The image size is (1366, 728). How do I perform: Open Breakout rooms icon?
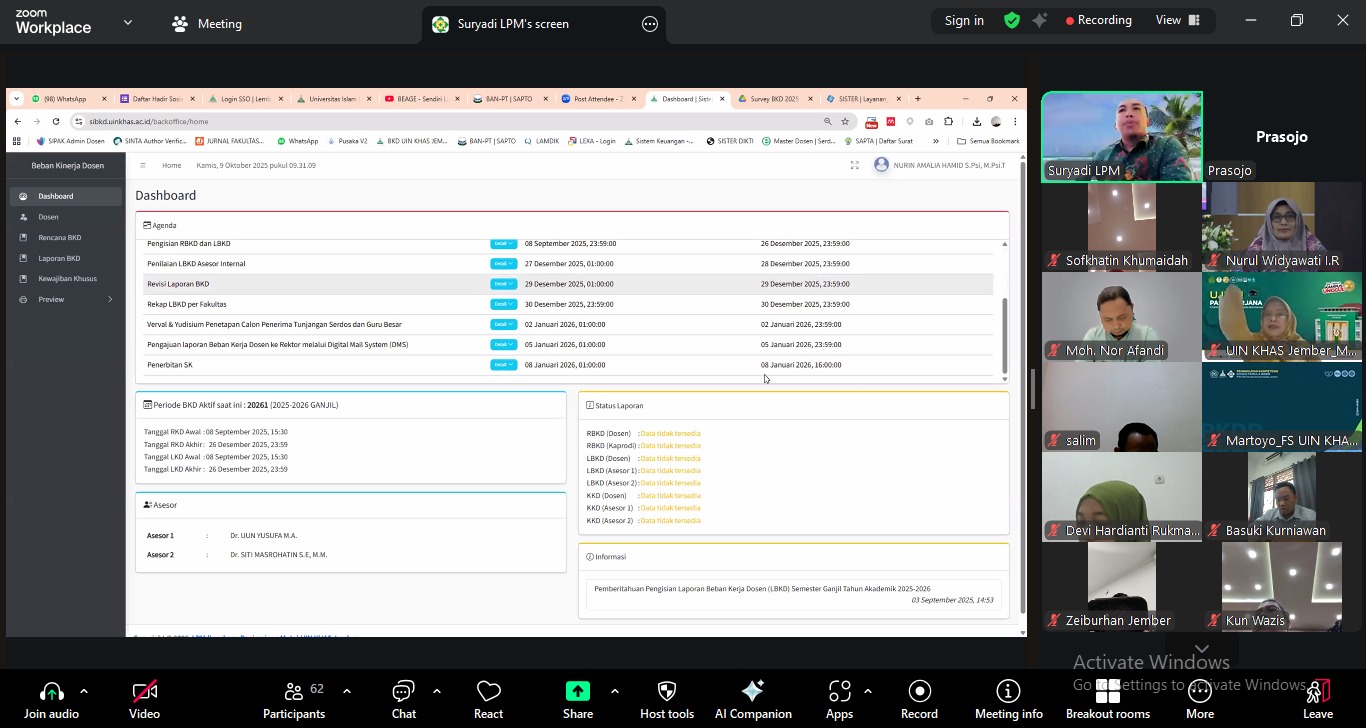1107,692
